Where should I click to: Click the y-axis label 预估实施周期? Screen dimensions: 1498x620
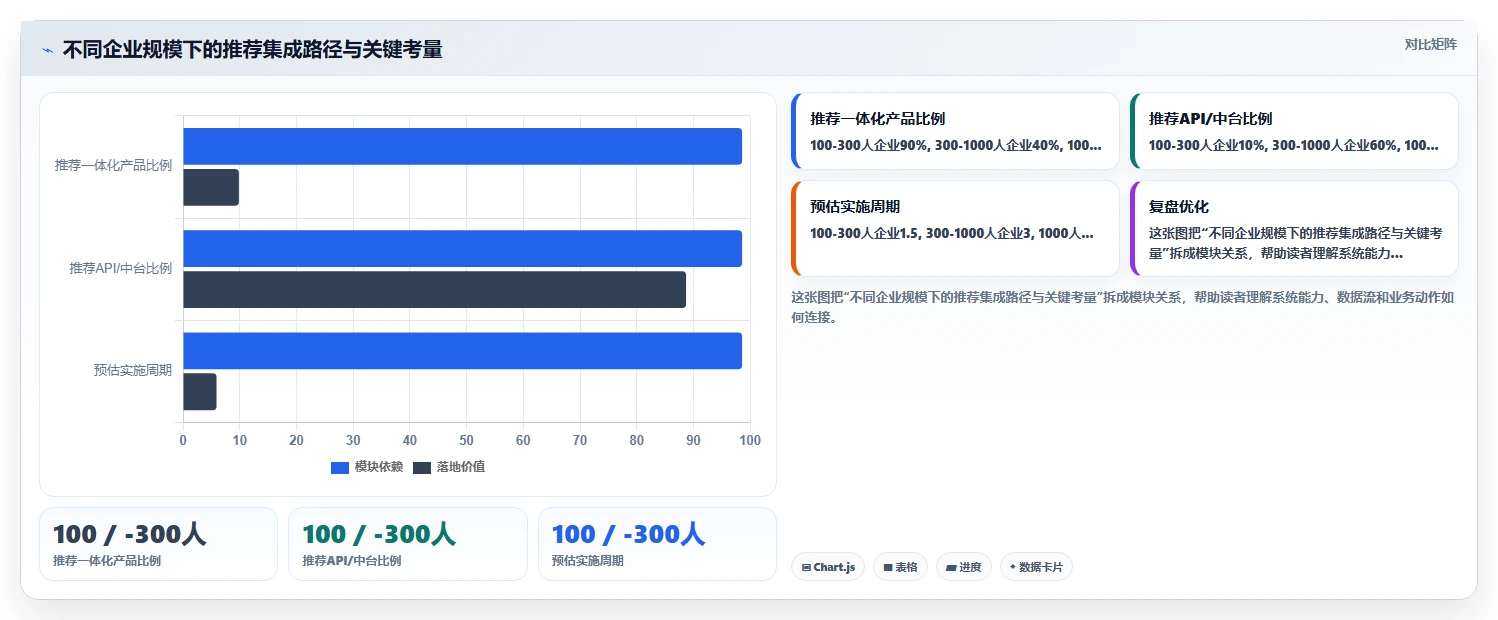(133, 371)
